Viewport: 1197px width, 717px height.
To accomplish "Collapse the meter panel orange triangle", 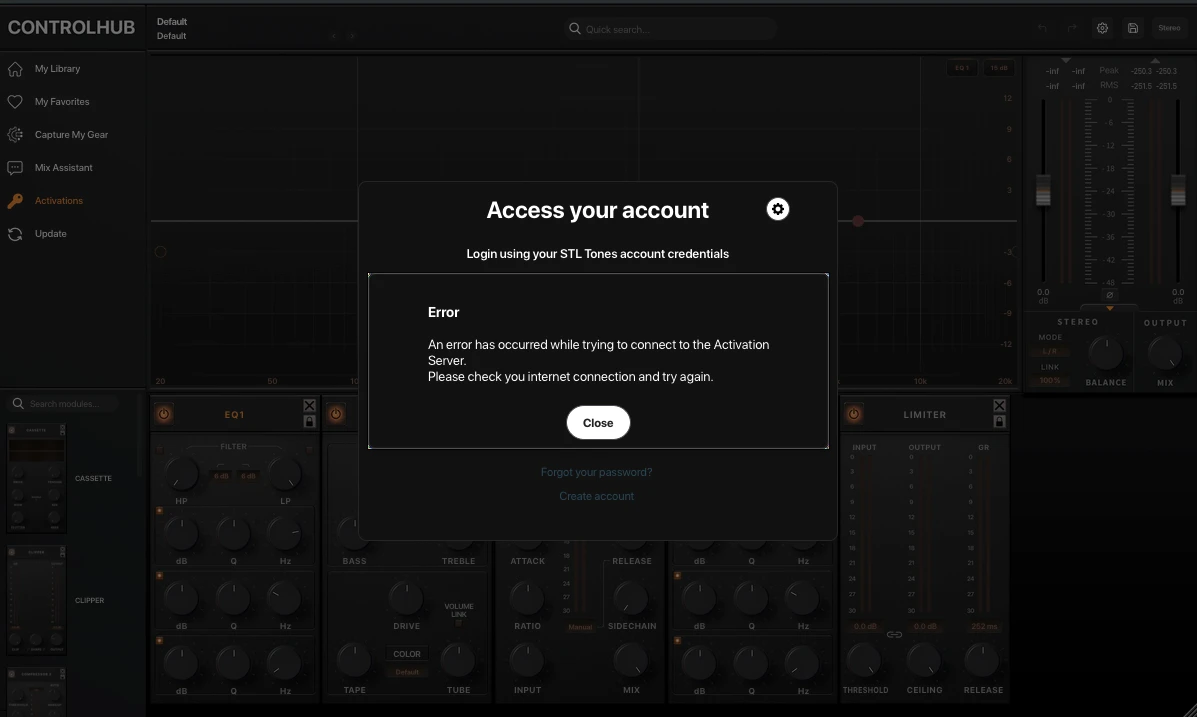I will [x=1109, y=308].
